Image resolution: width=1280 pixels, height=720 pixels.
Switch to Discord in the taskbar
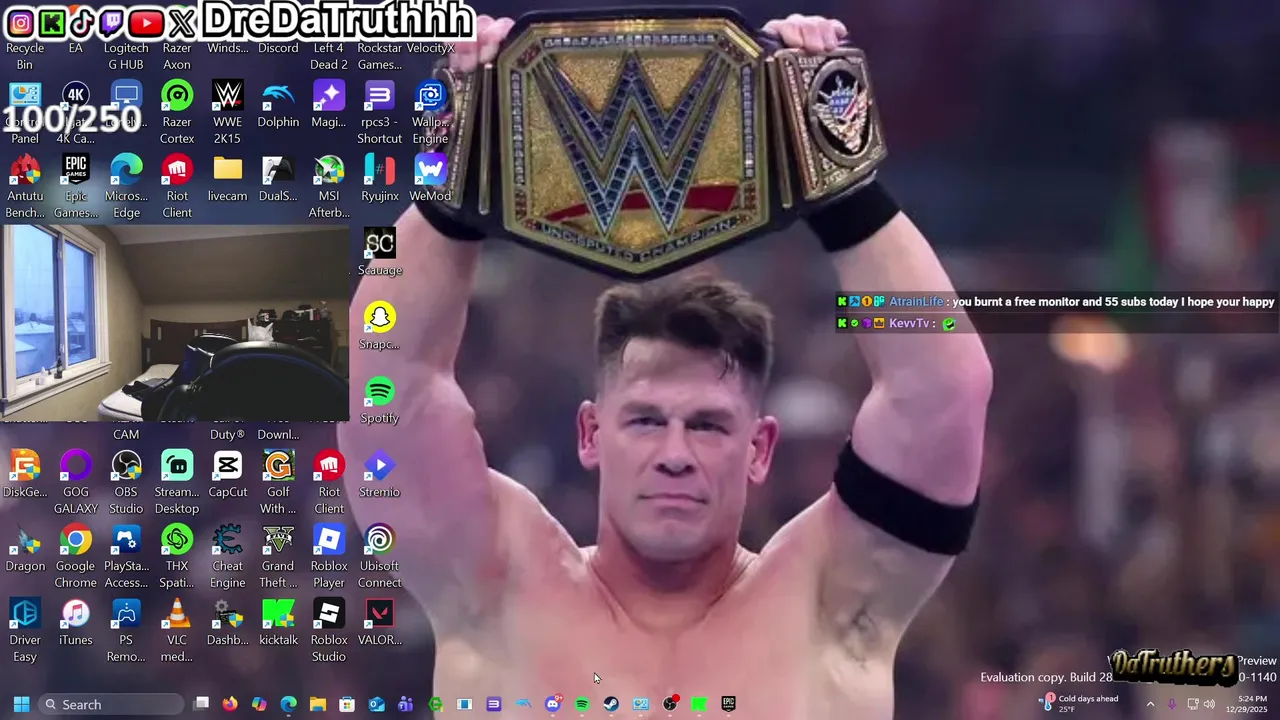point(552,704)
